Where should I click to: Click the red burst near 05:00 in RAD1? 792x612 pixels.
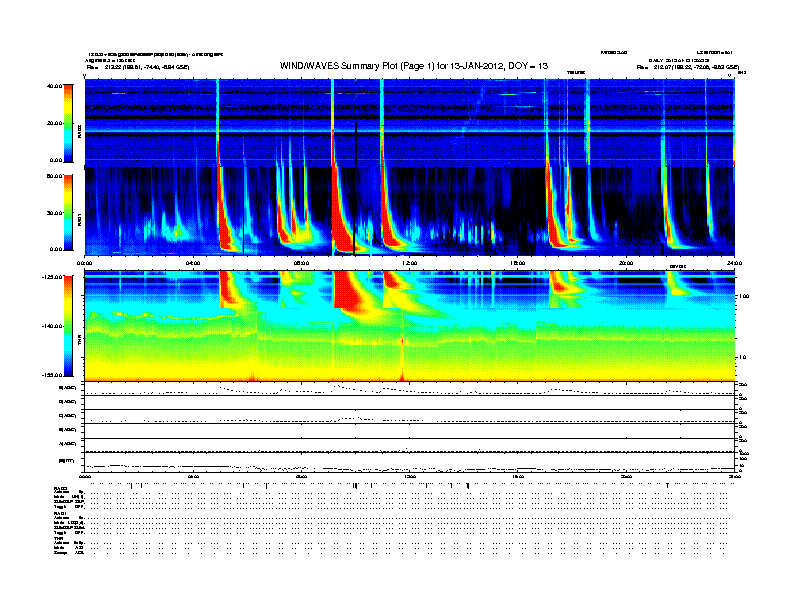[x=224, y=227]
